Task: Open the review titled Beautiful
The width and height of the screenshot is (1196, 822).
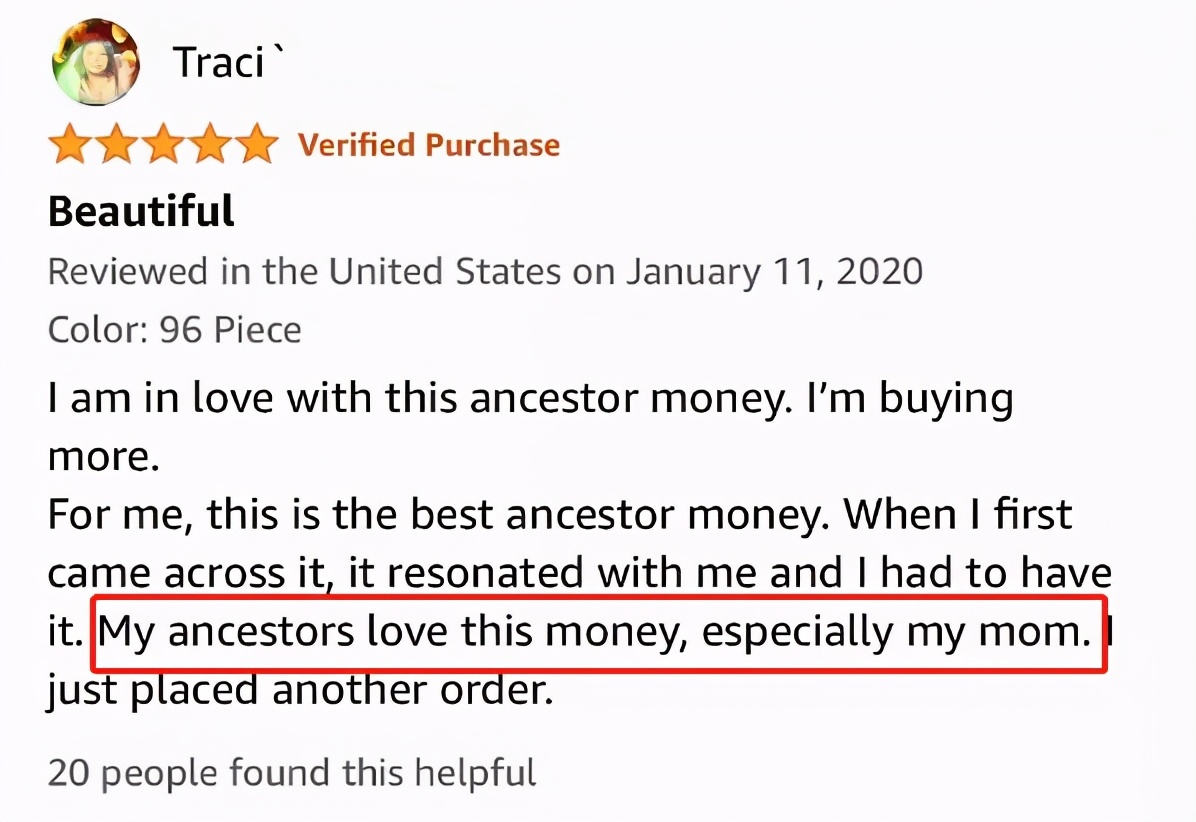Action: 141,211
